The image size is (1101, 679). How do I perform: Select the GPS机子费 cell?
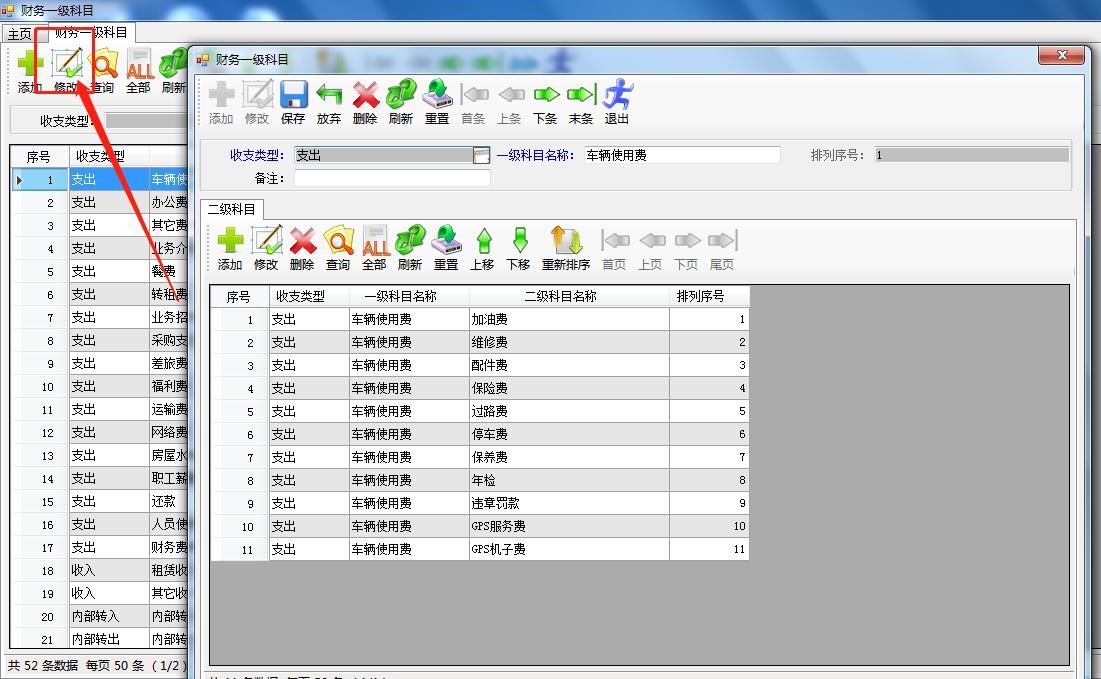pyautogui.click(x=569, y=549)
